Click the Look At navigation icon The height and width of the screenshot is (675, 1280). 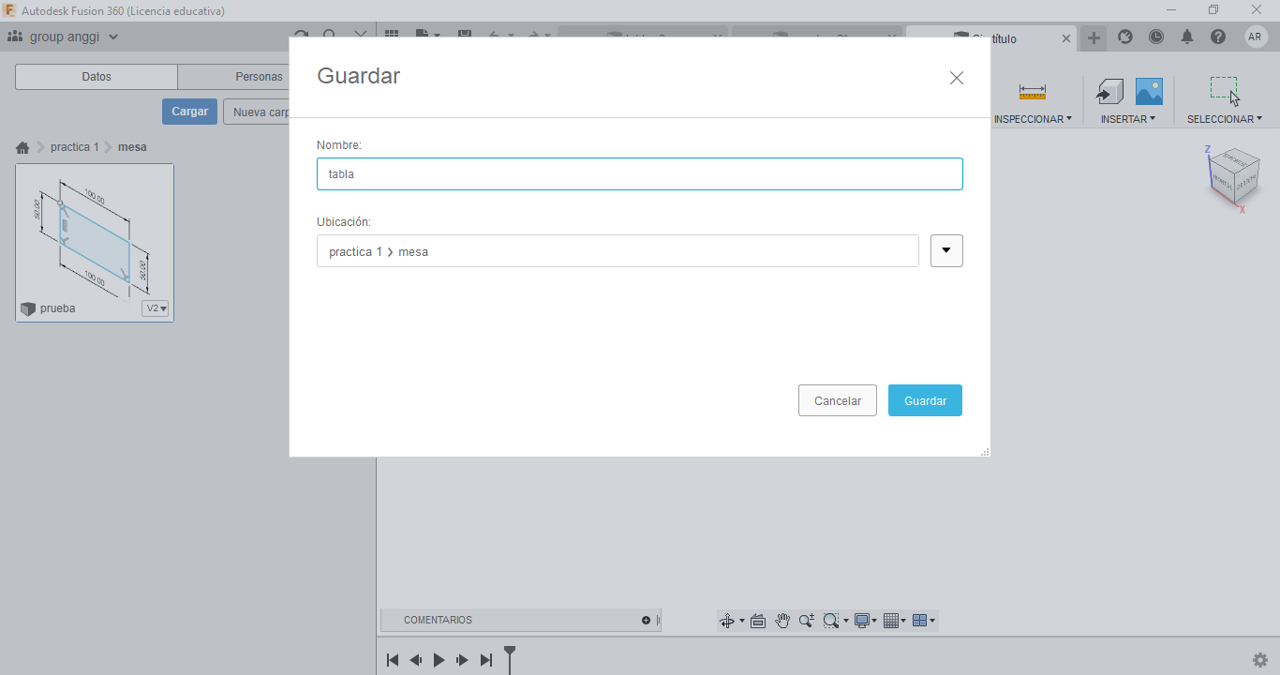pyautogui.click(x=758, y=621)
